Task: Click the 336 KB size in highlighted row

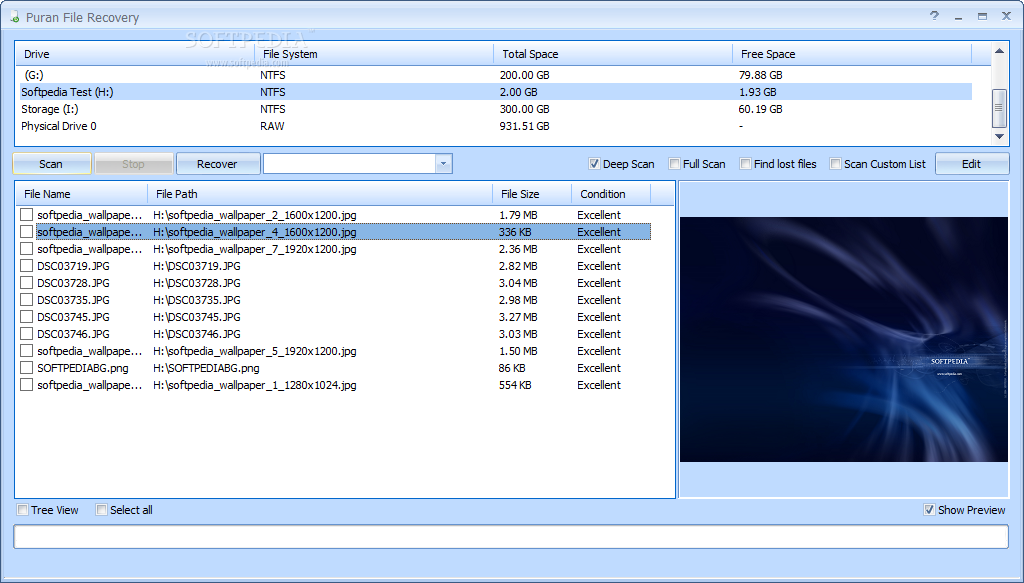Action: tap(515, 232)
